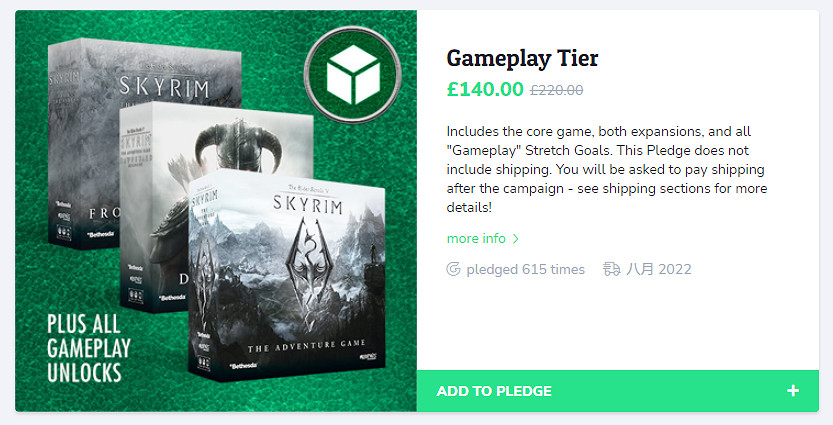Viewport: 833px width, 425px height.
Task: Click the delivery truck icon
Action: click(612, 269)
